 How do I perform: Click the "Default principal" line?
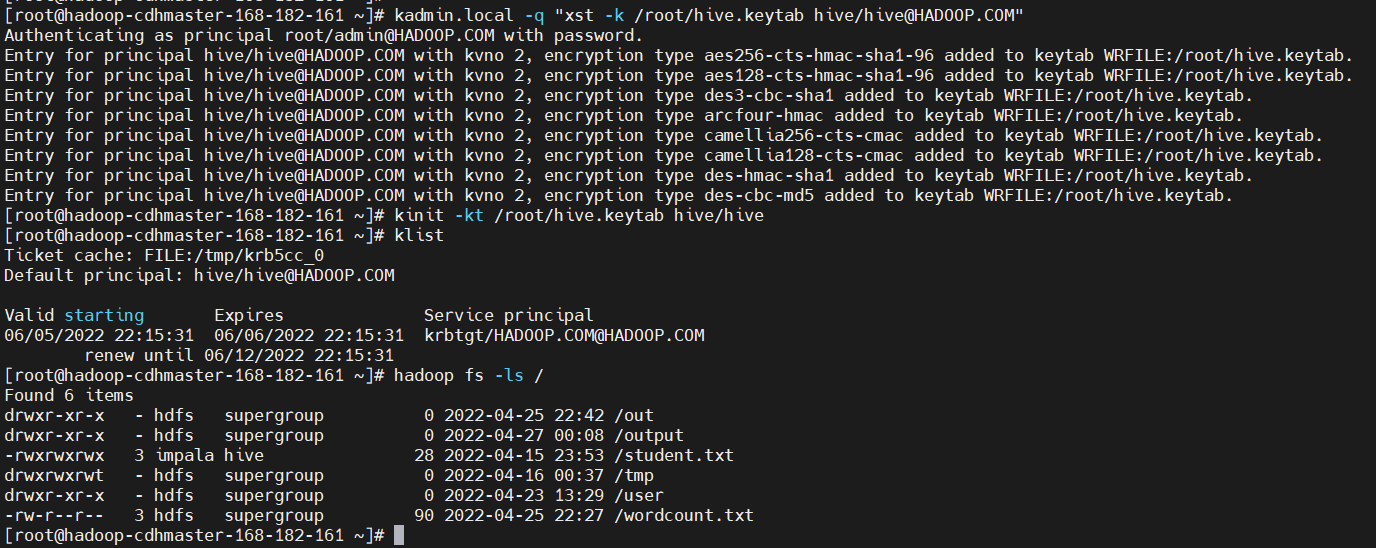(199, 275)
